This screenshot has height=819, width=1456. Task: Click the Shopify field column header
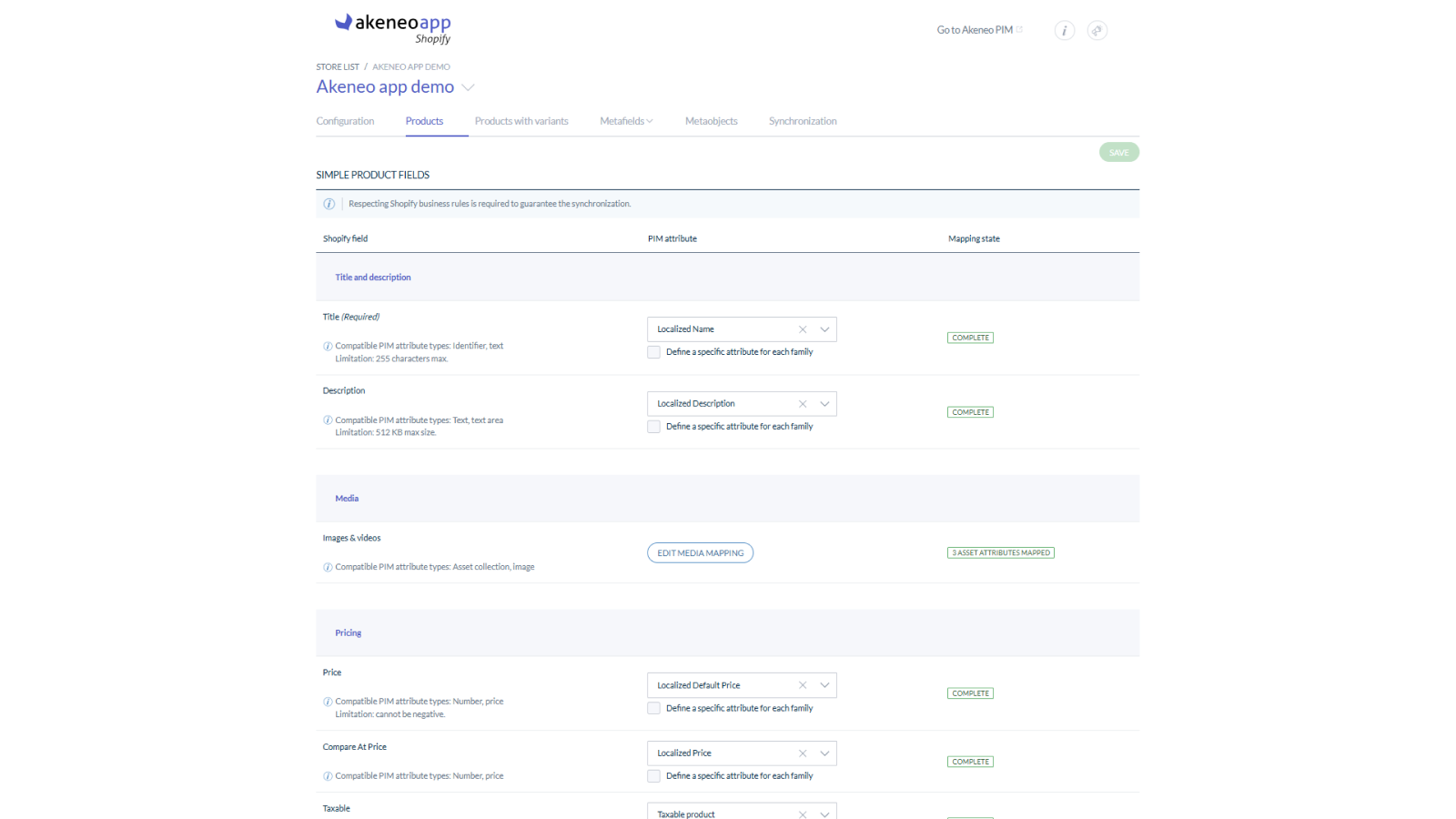pos(345,238)
